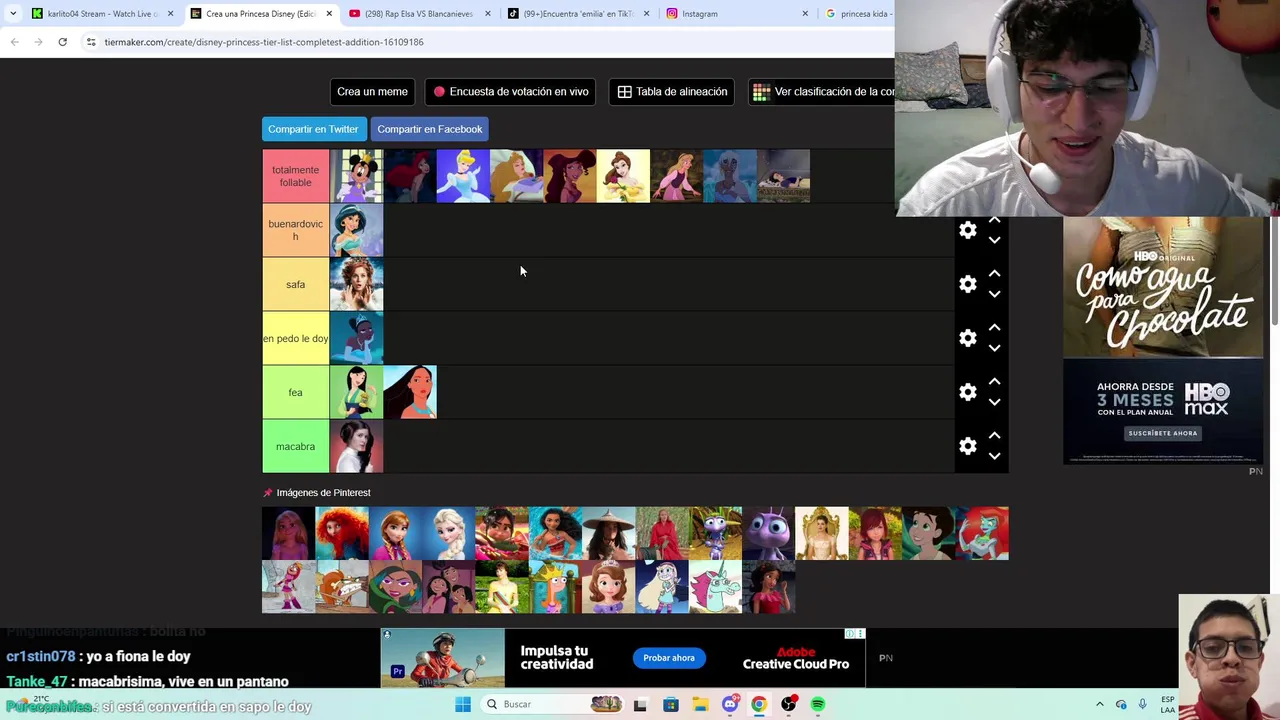Select Tiana image in en pedo le doy row
The width and height of the screenshot is (1280, 720).
(356, 338)
